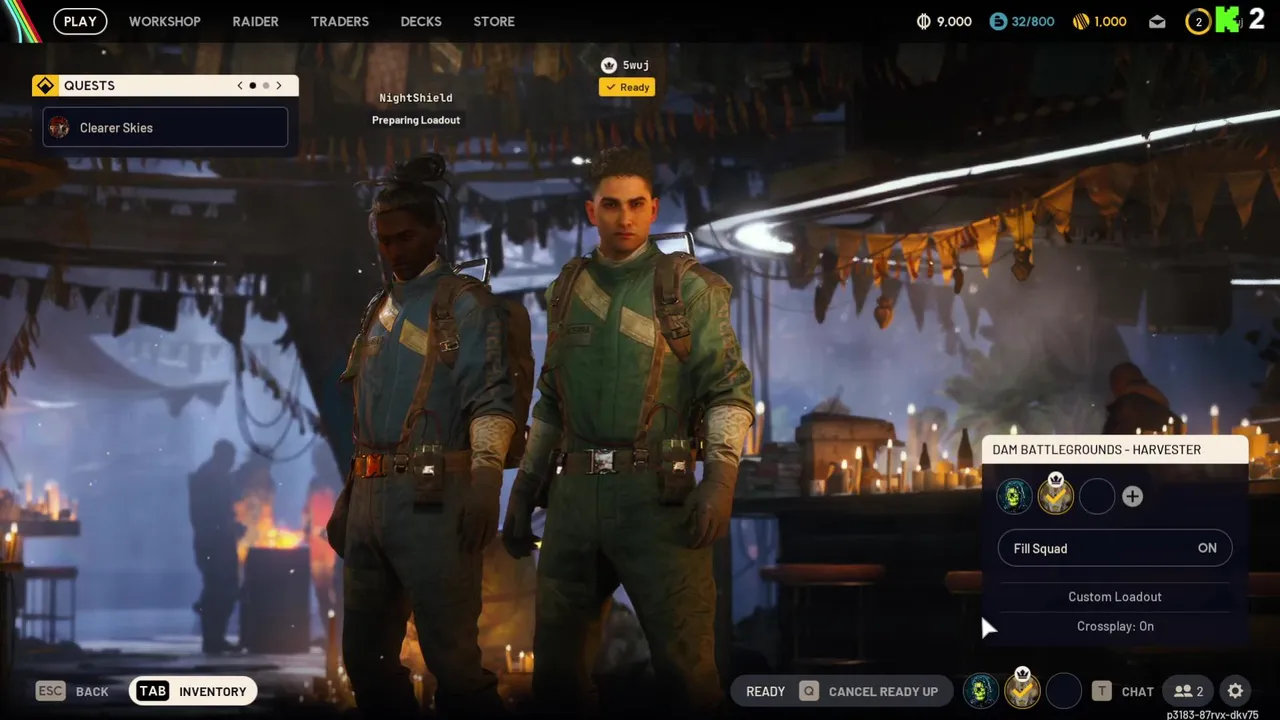Click the ESC key Back button
Screen dimensions: 1280x720
(72, 691)
